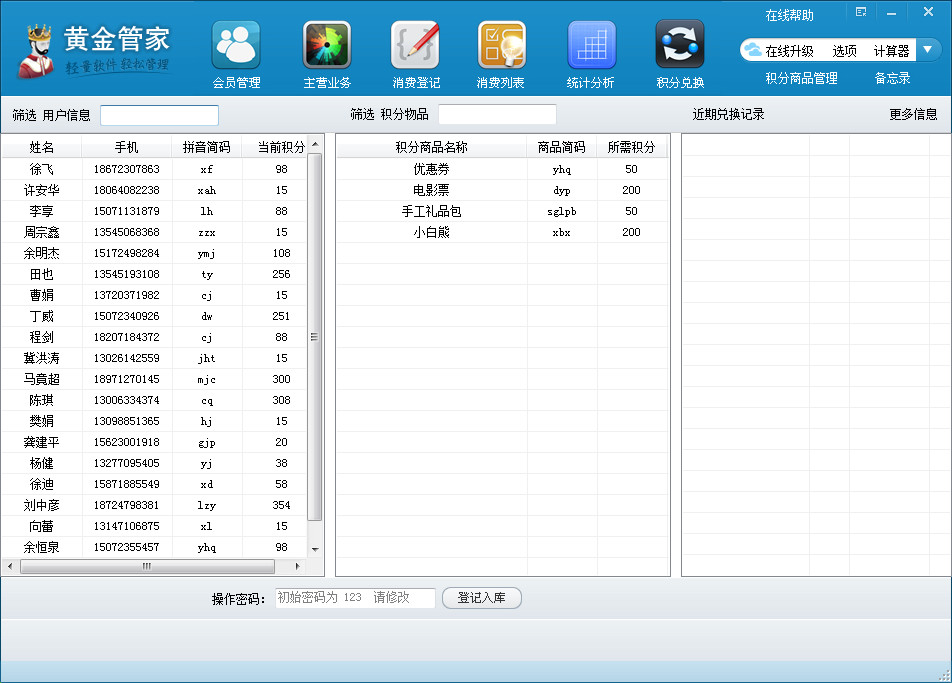Open 选项 options
Screen dimensions: 952x683
[844, 51]
